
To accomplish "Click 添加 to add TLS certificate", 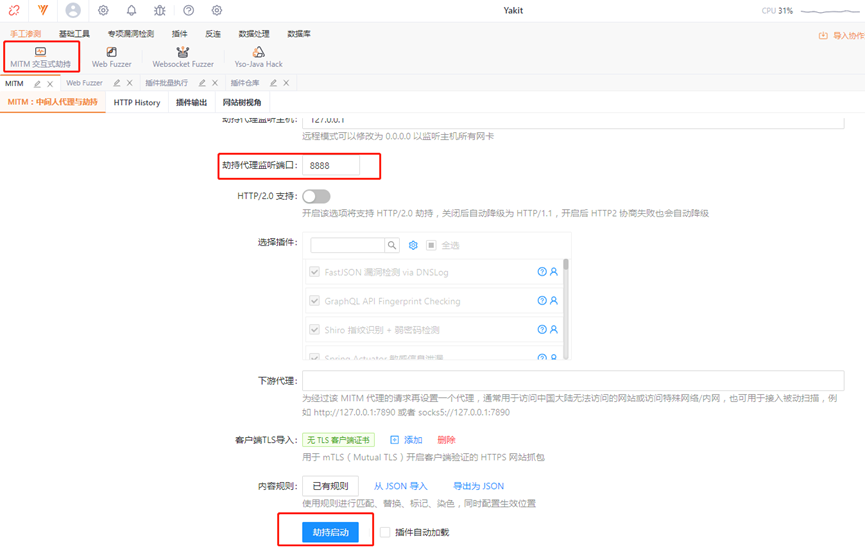I will (x=406, y=439).
